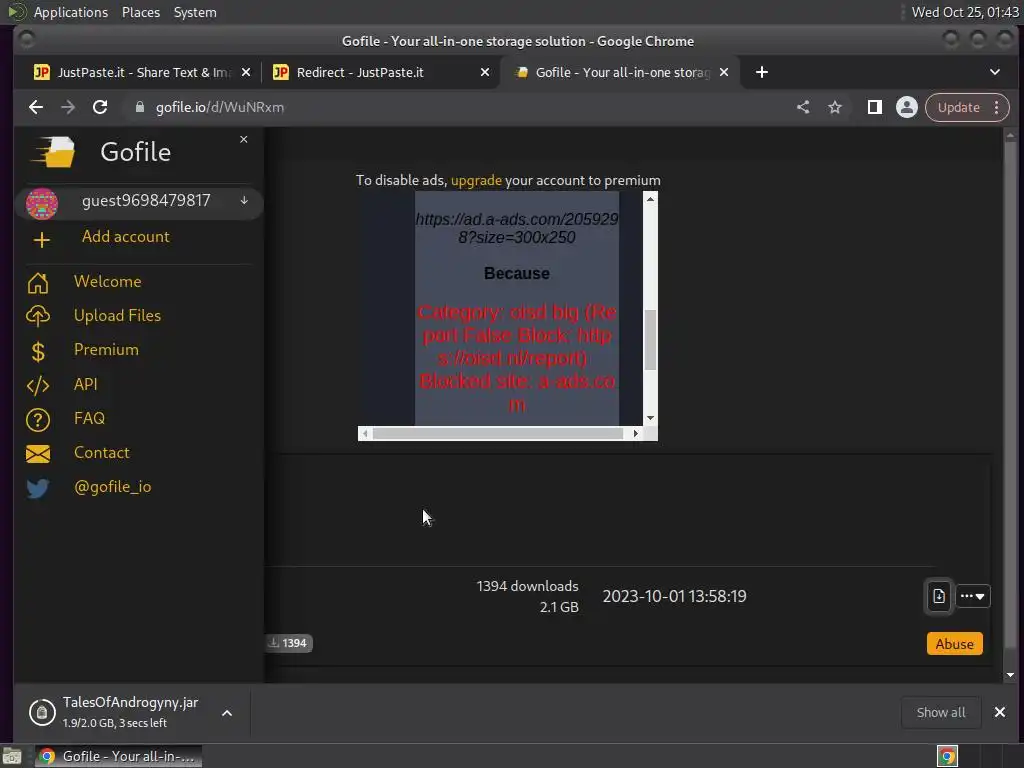Click the 1394 downloads text

pyautogui.click(x=527, y=586)
